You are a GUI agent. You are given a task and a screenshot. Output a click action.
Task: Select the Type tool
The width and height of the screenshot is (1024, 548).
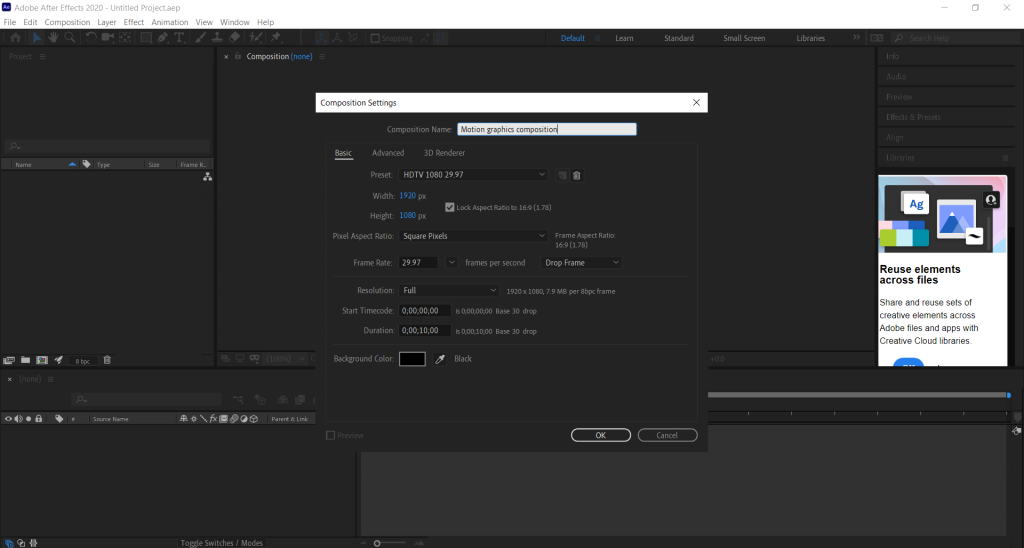pyautogui.click(x=180, y=38)
